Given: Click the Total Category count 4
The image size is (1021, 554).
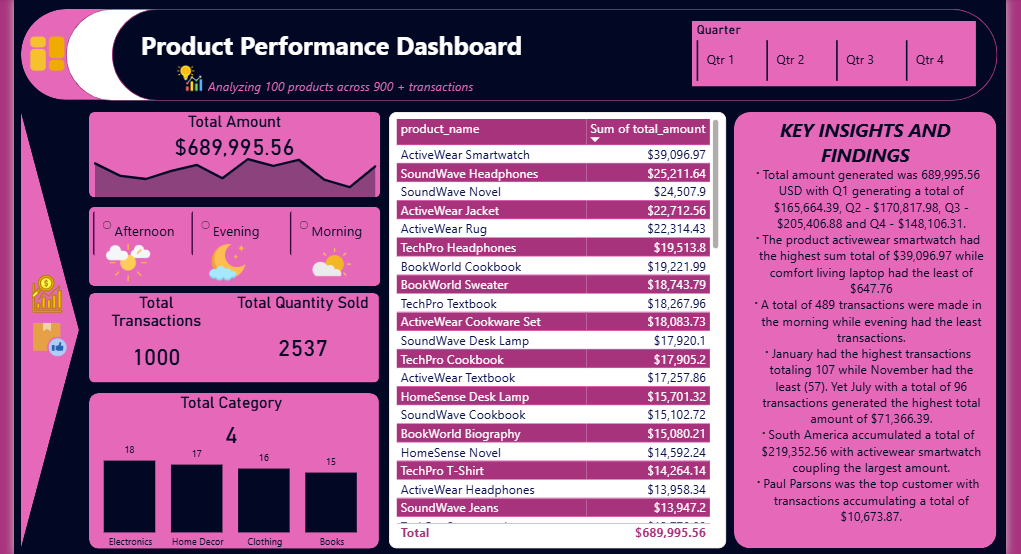Looking at the screenshot, I should [231, 436].
